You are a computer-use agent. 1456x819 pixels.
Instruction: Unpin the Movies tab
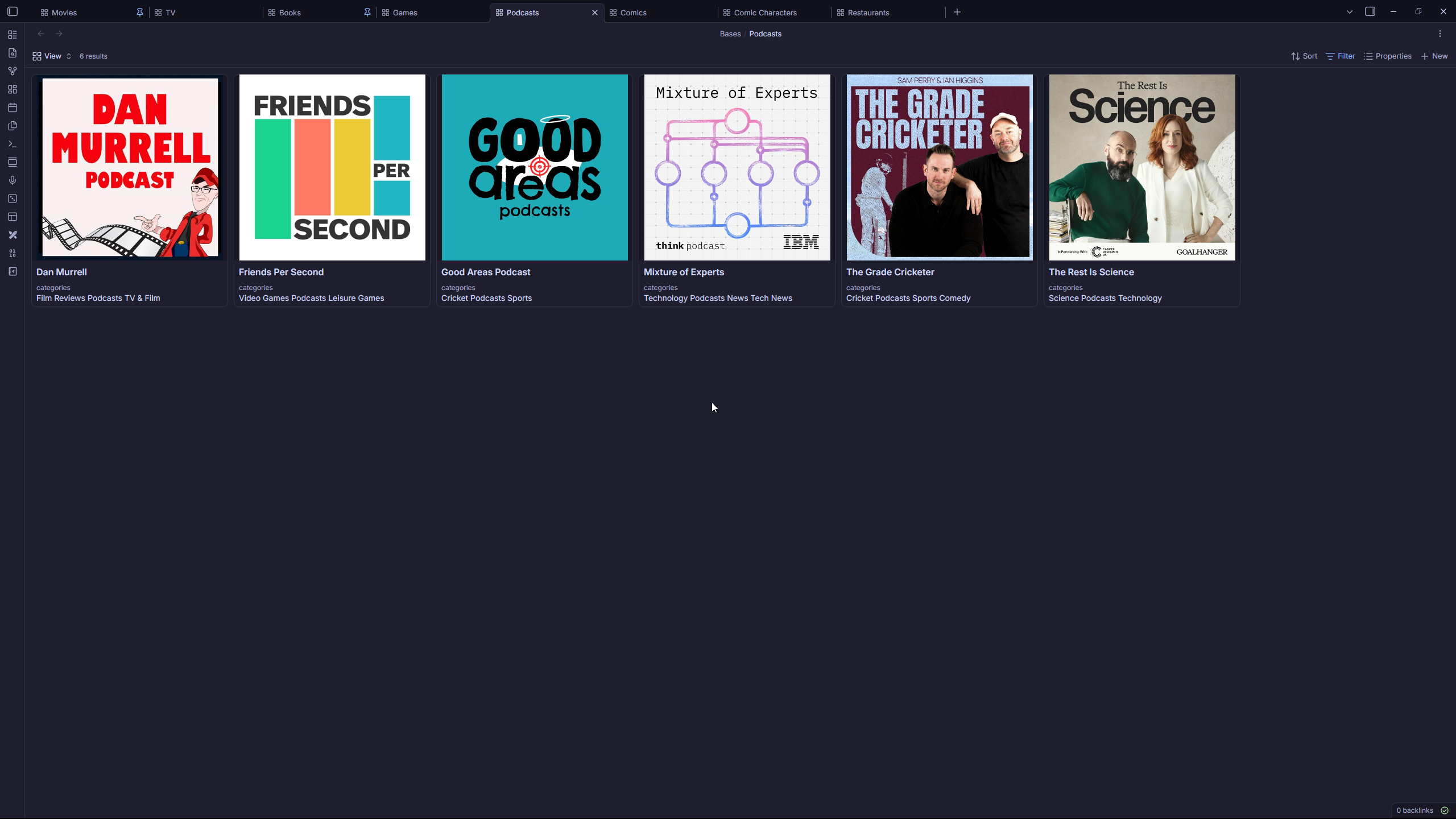point(139,12)
